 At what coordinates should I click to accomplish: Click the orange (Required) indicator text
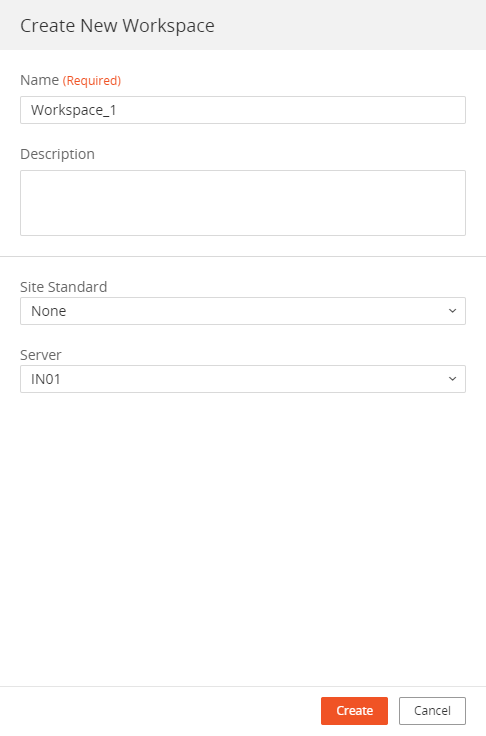pos(92,81)
